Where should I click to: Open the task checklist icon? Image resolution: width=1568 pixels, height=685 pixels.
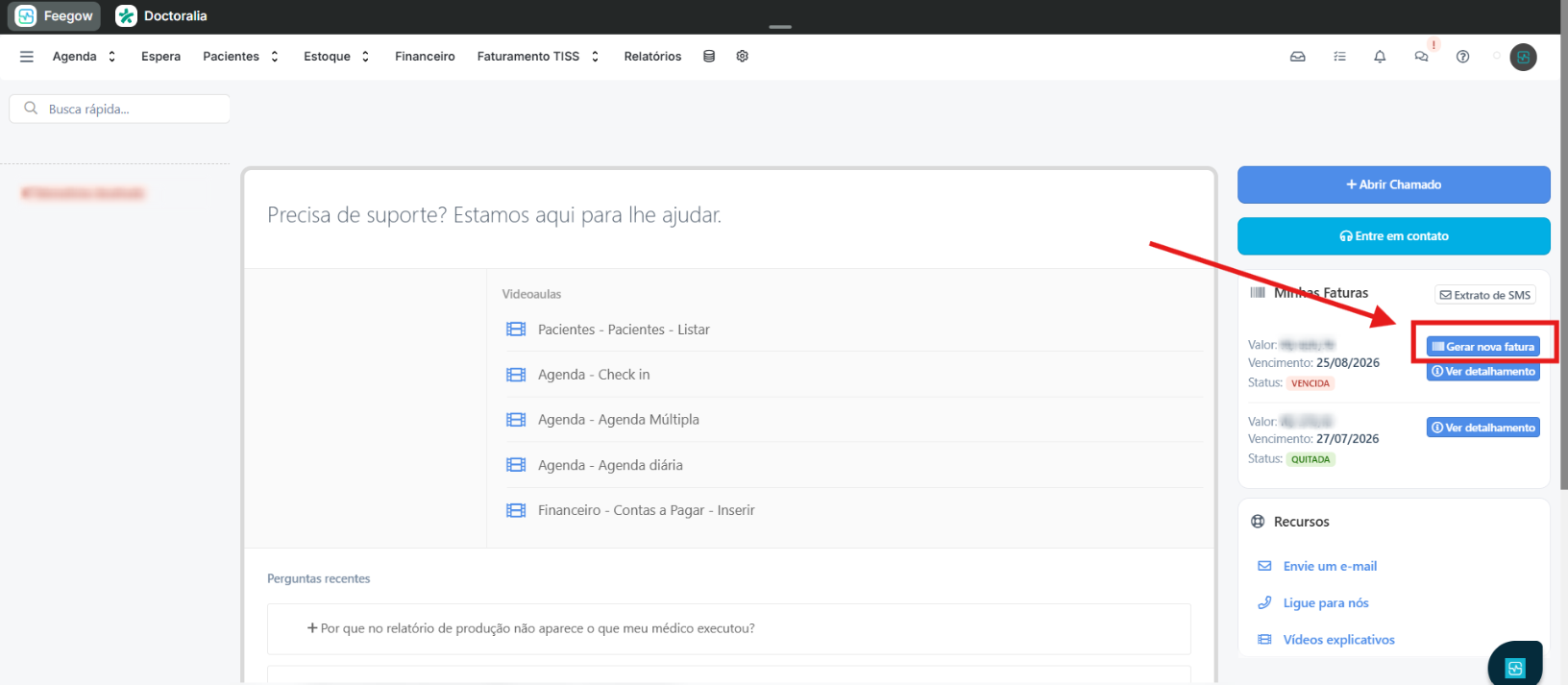point(1340,57)
